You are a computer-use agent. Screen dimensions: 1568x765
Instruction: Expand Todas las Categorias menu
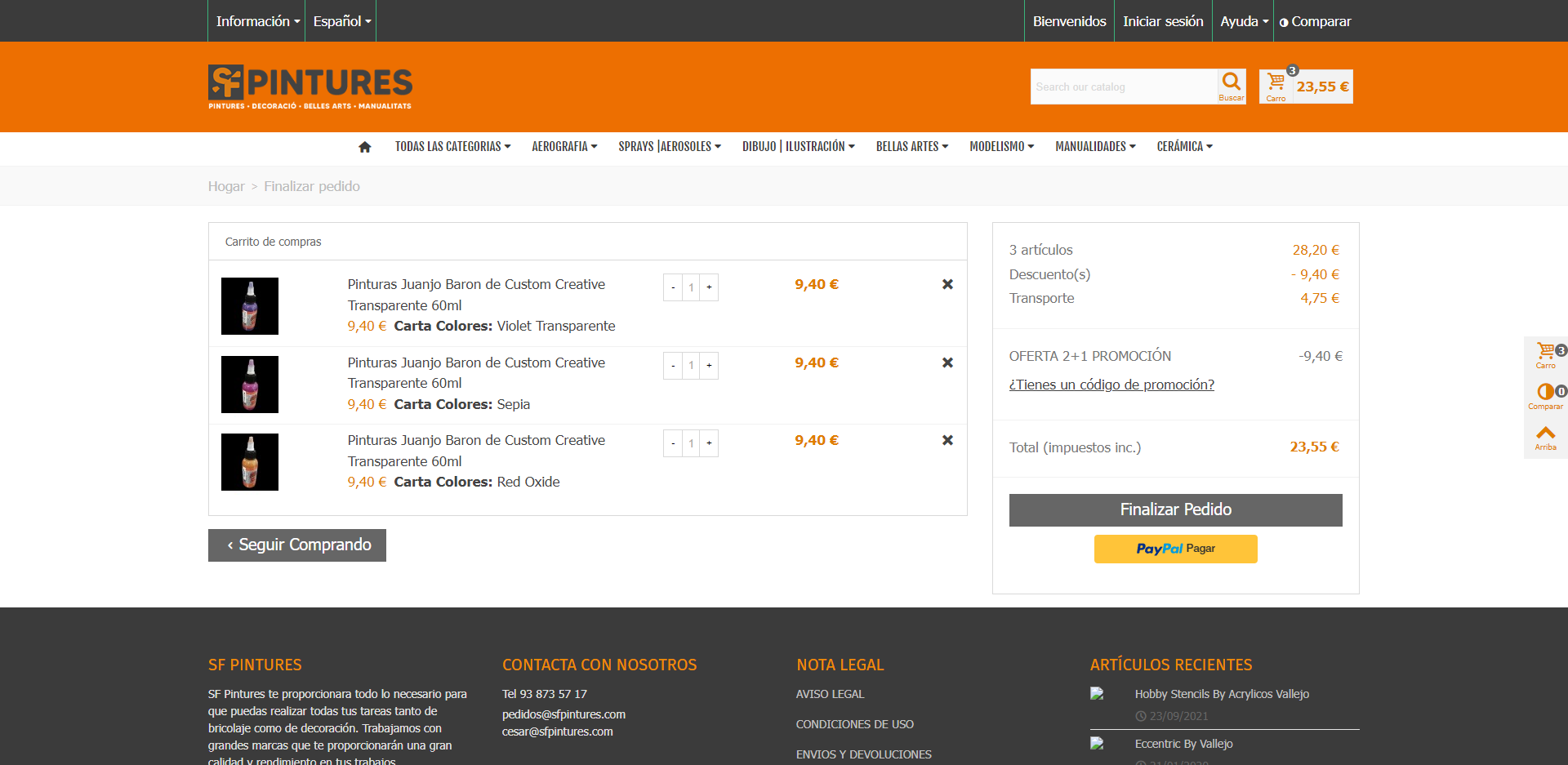(453, 147)
